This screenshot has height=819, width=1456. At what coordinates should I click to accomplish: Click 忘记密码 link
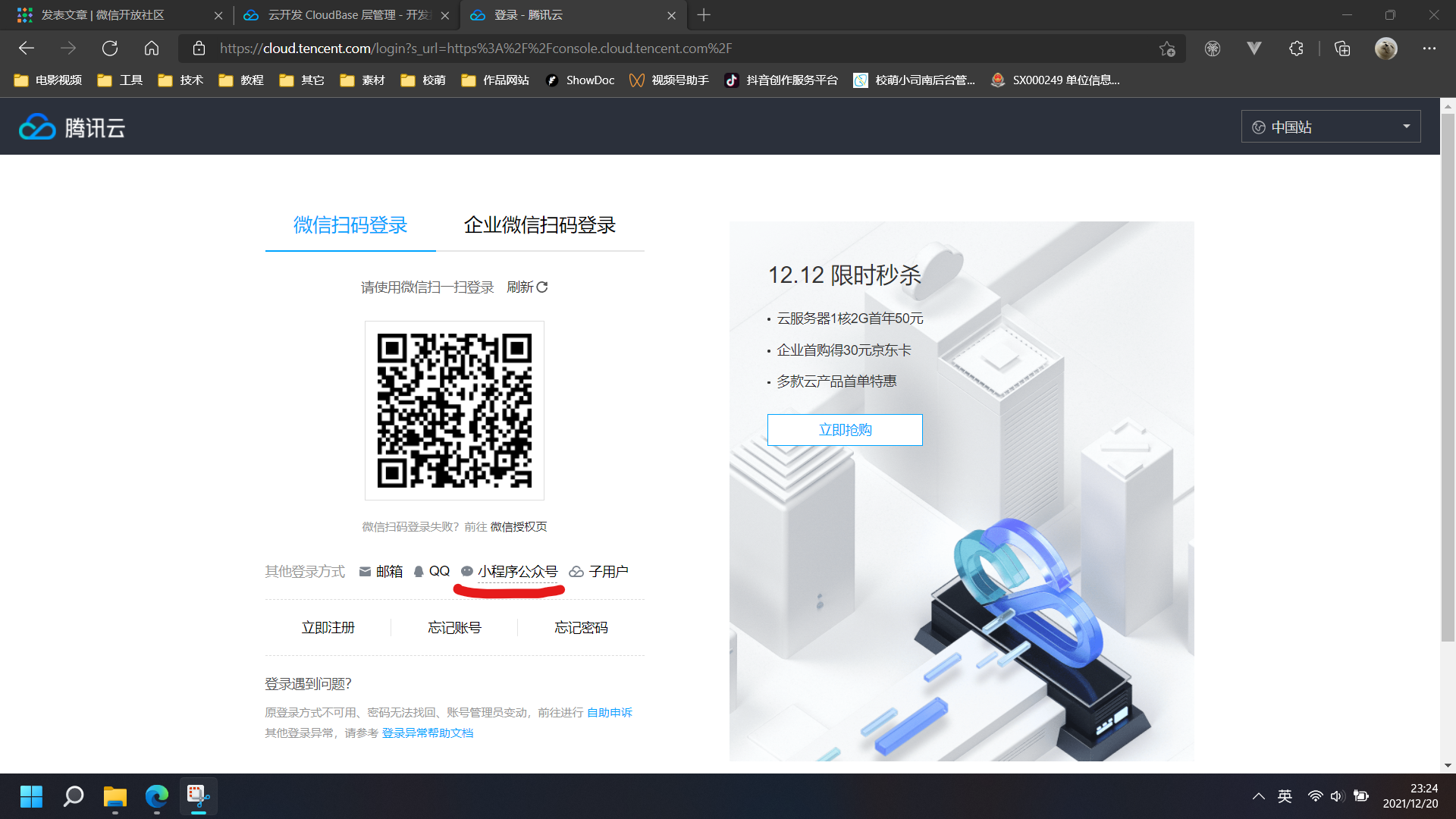pyautogui.click(x=581, y=628)
